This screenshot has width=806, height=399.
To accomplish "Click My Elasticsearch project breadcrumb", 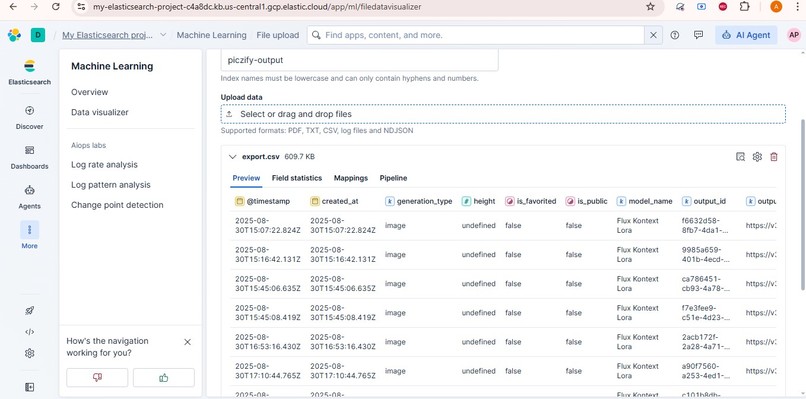I will 107,35.
